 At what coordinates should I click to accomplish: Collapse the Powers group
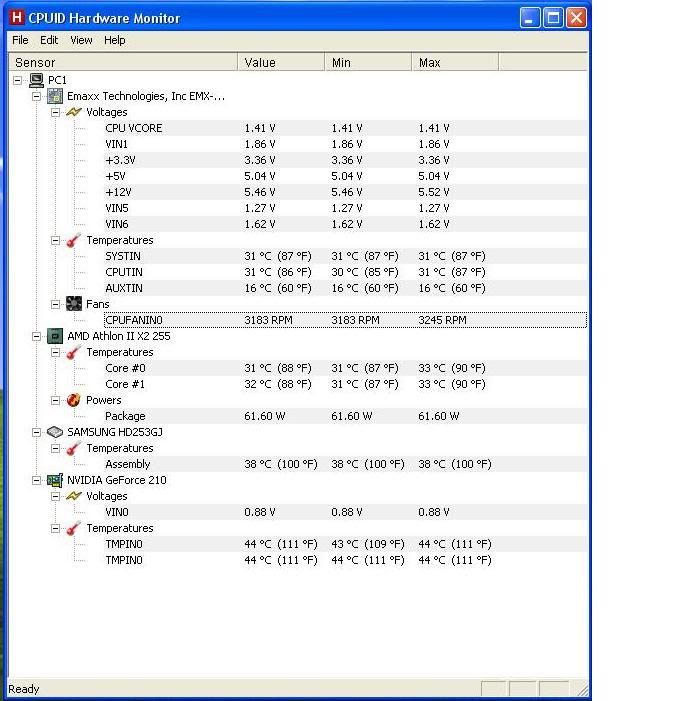click(x=55, y=401)
